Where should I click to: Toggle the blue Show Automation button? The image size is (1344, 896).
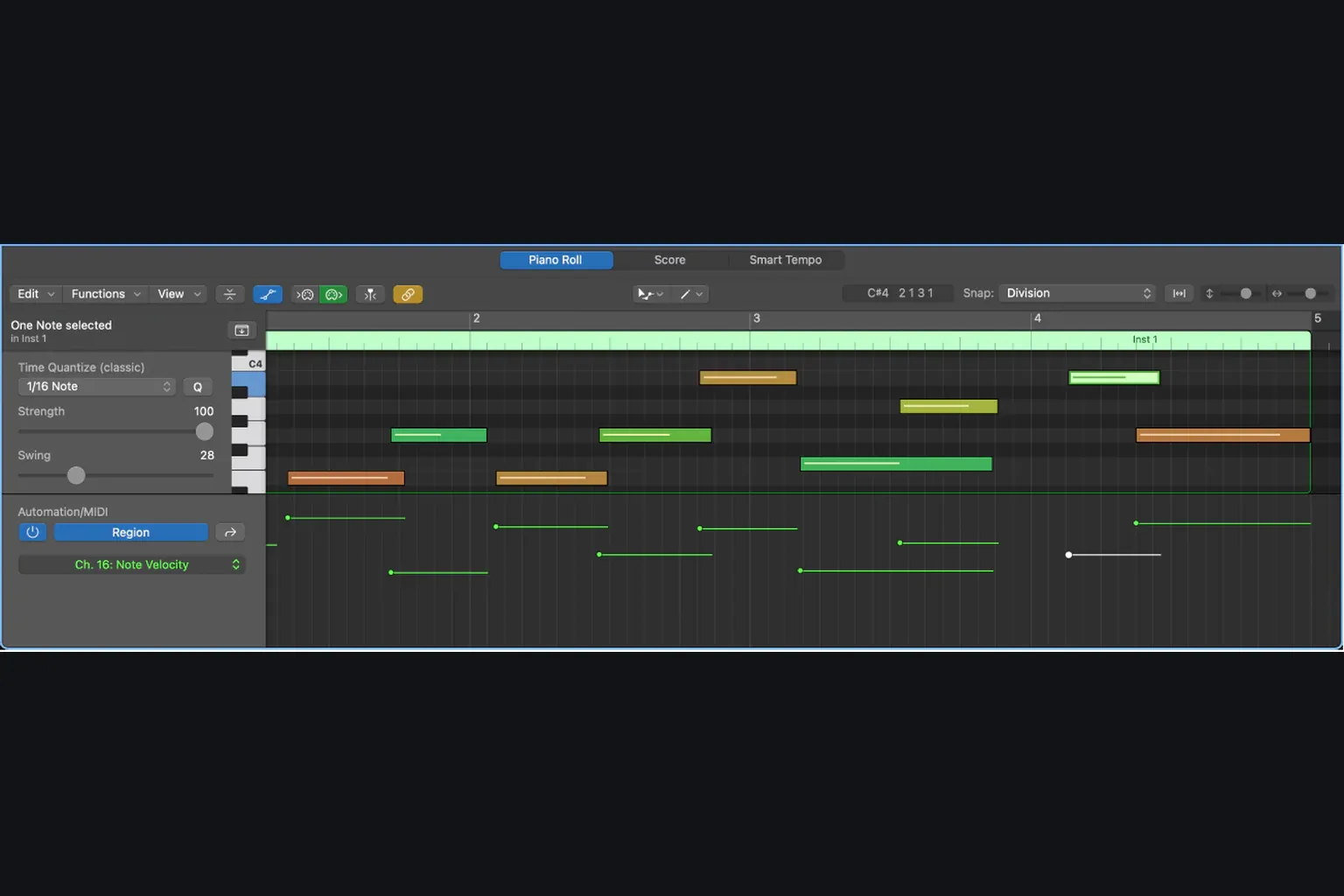point(268,294)
